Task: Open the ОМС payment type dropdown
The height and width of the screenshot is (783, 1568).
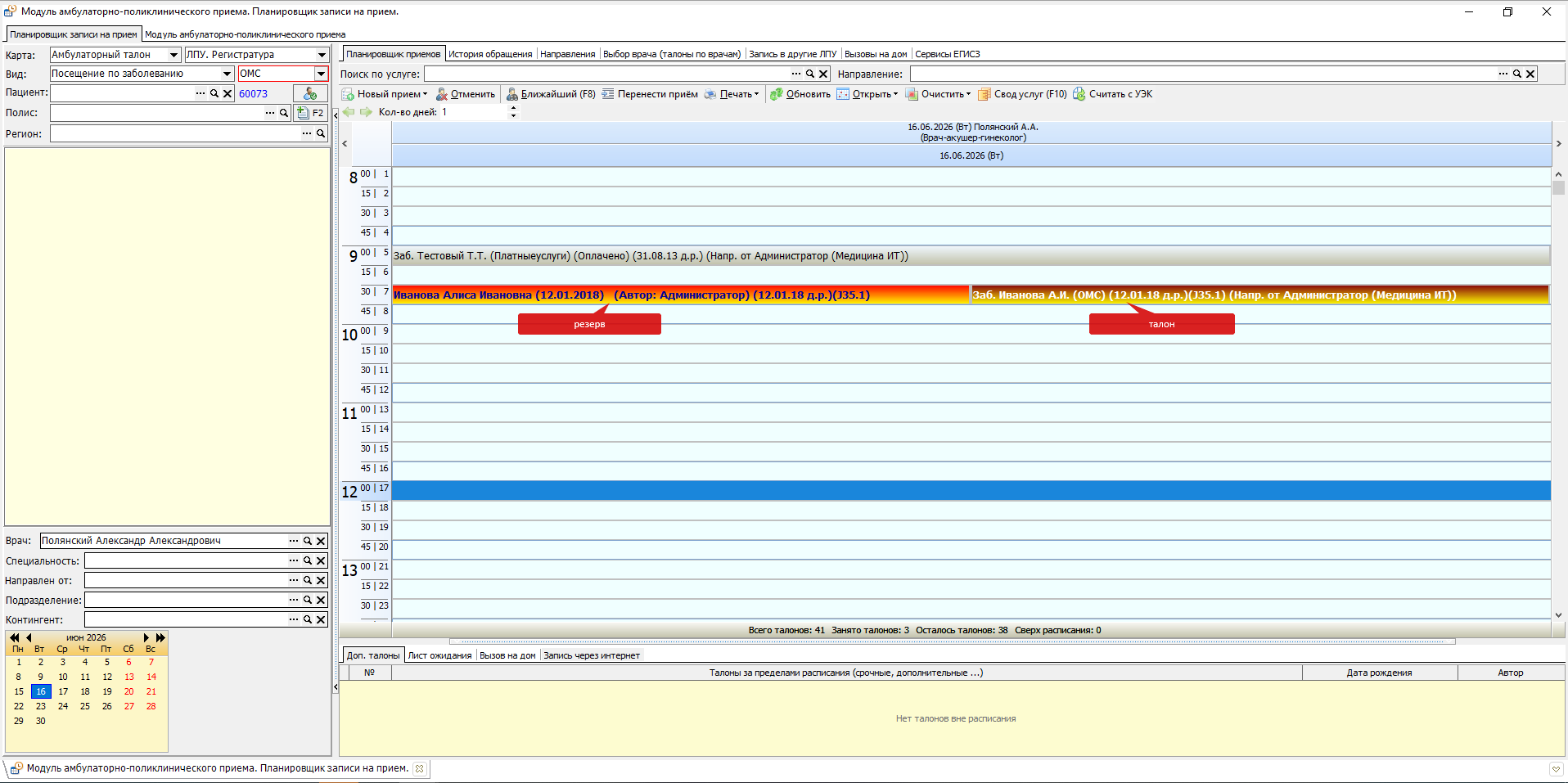Action: pos(322,74)
